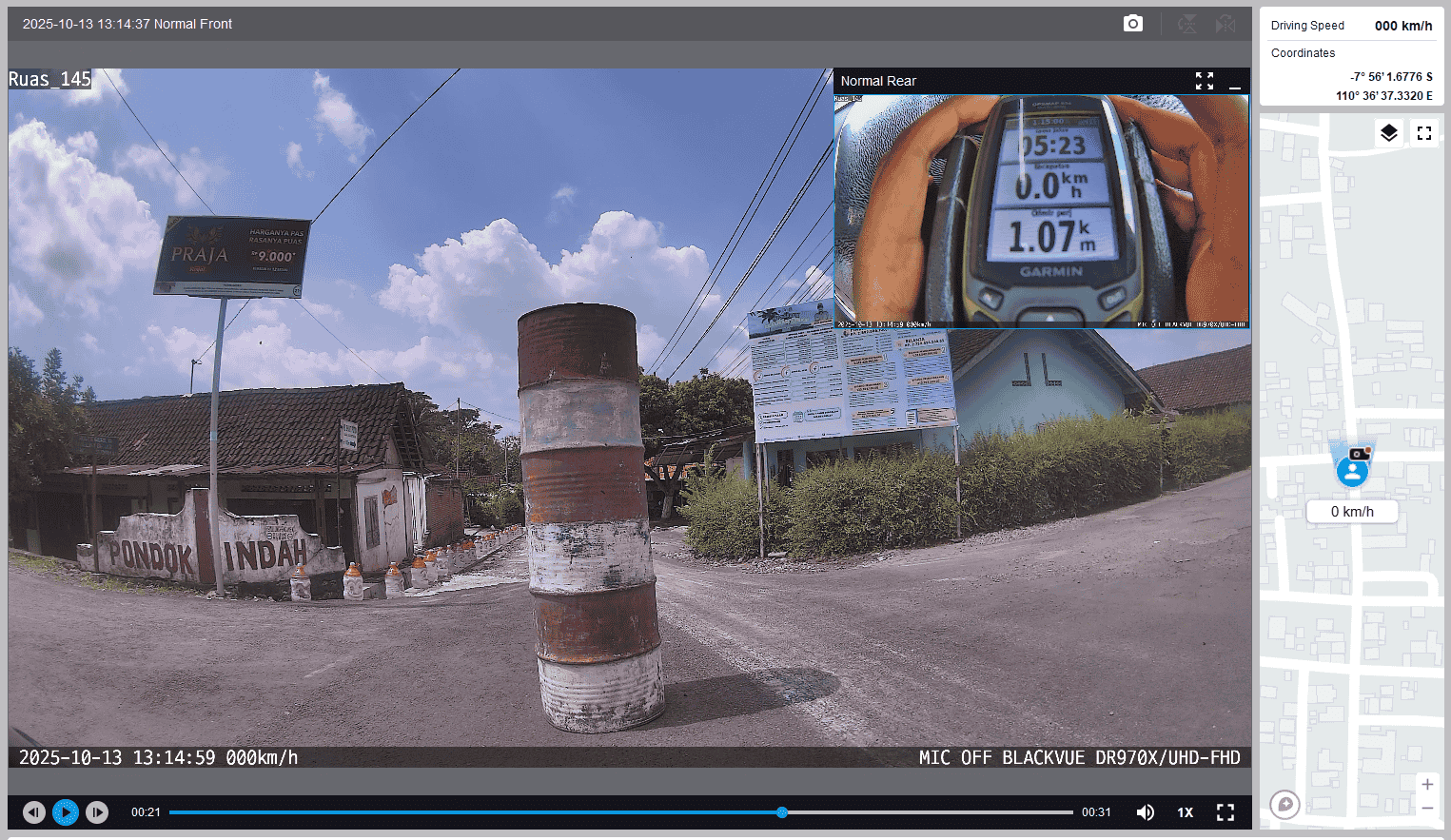
Task: Click the Normal Rear video thumbnail
Action: (x=1041, y=210)
